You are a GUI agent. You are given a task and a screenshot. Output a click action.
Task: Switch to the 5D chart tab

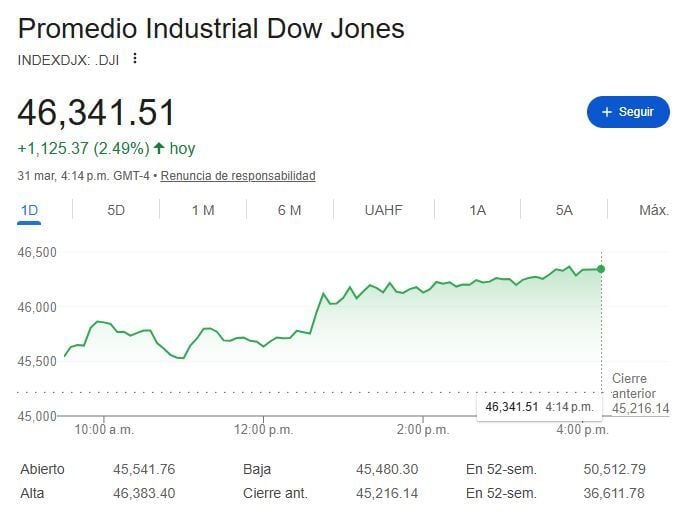tap(116, 210)
